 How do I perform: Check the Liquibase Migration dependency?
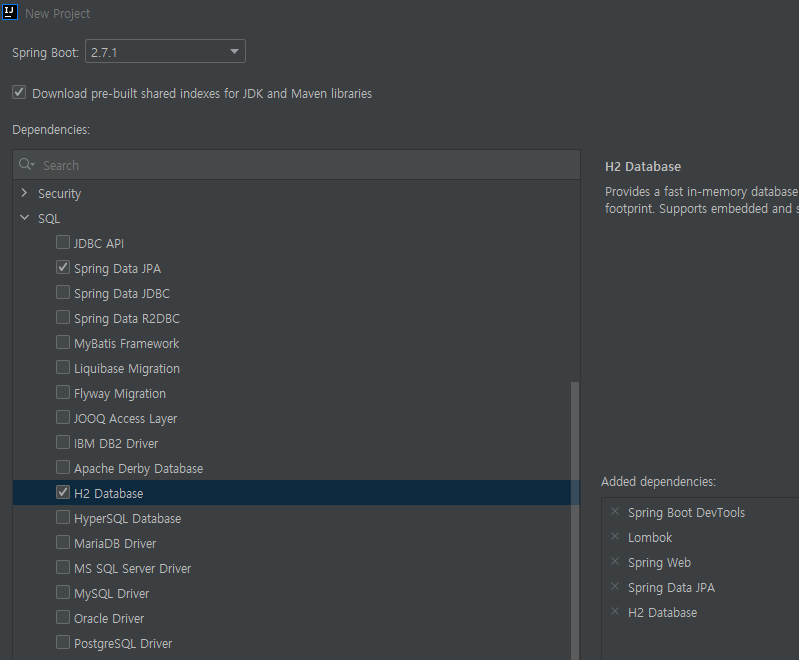tap(63, 367)
